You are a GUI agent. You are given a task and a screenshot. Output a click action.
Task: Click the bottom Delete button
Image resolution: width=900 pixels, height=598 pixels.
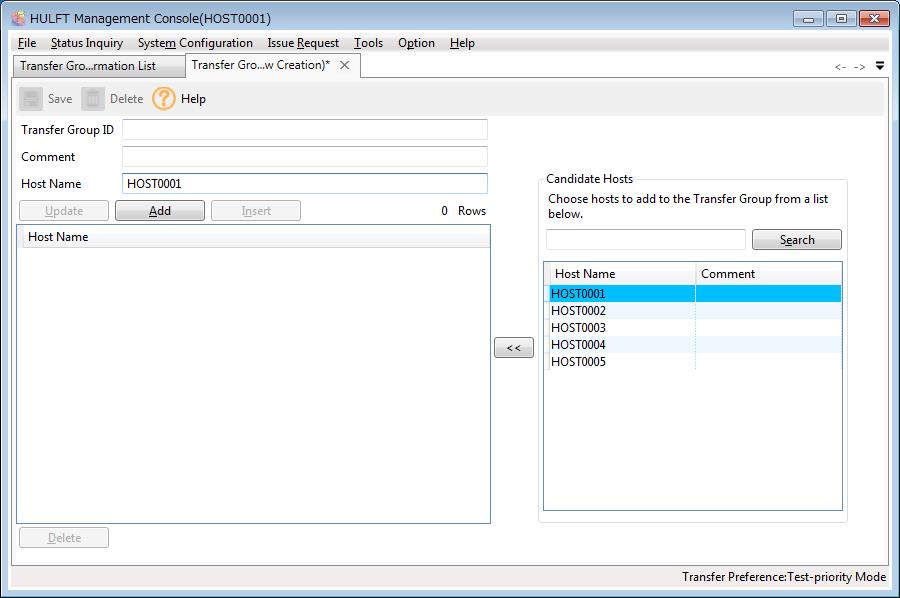pyautogui.click(x=64, y=538)
